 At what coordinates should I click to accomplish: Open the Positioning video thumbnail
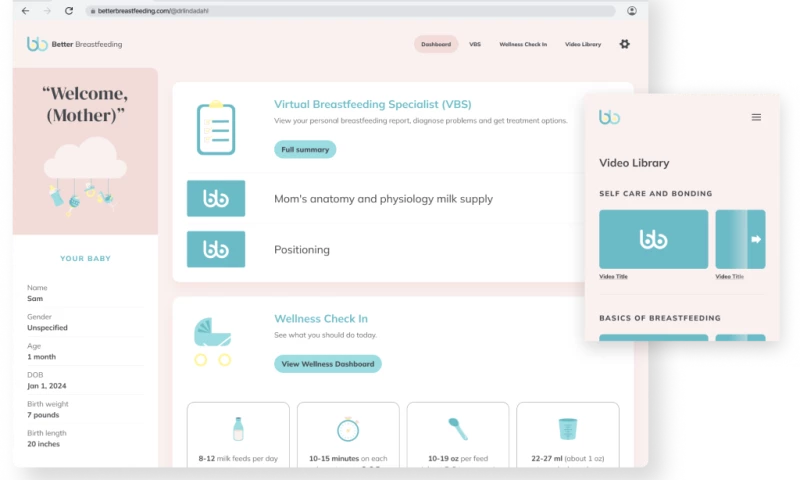click(216, 249)
